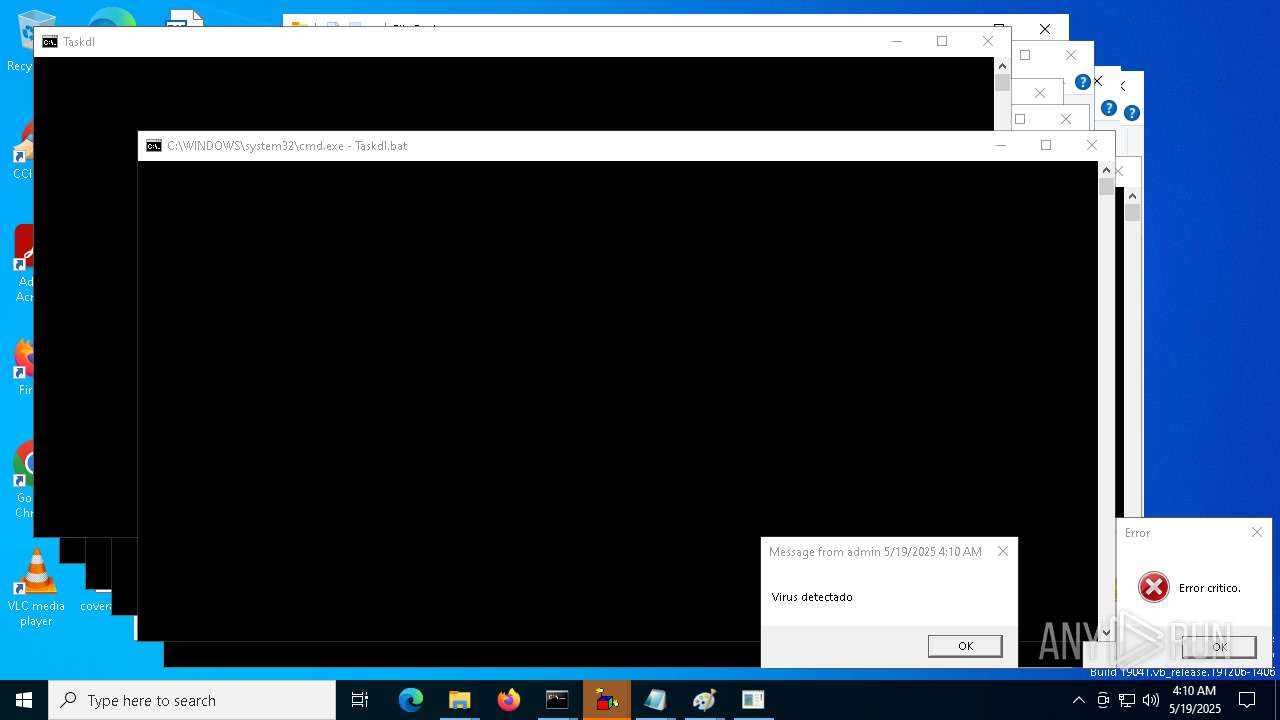Click OK in the Error critico dialog
The image size is (1280, 720).
click(1219, 647)
